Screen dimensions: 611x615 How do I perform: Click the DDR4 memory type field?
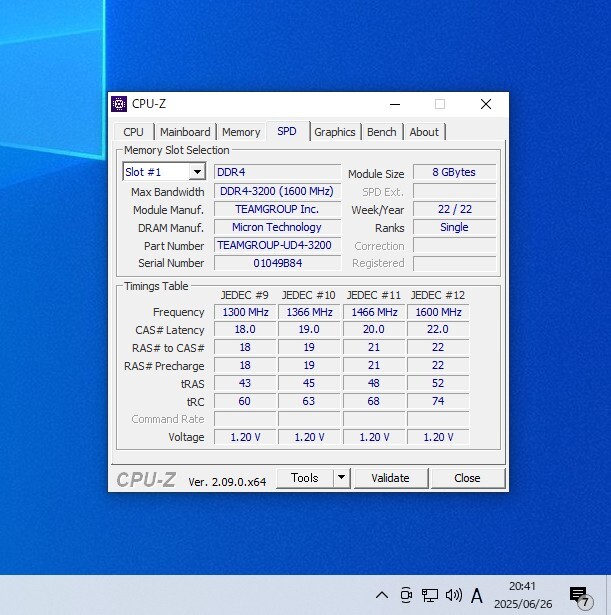(277, 172)
